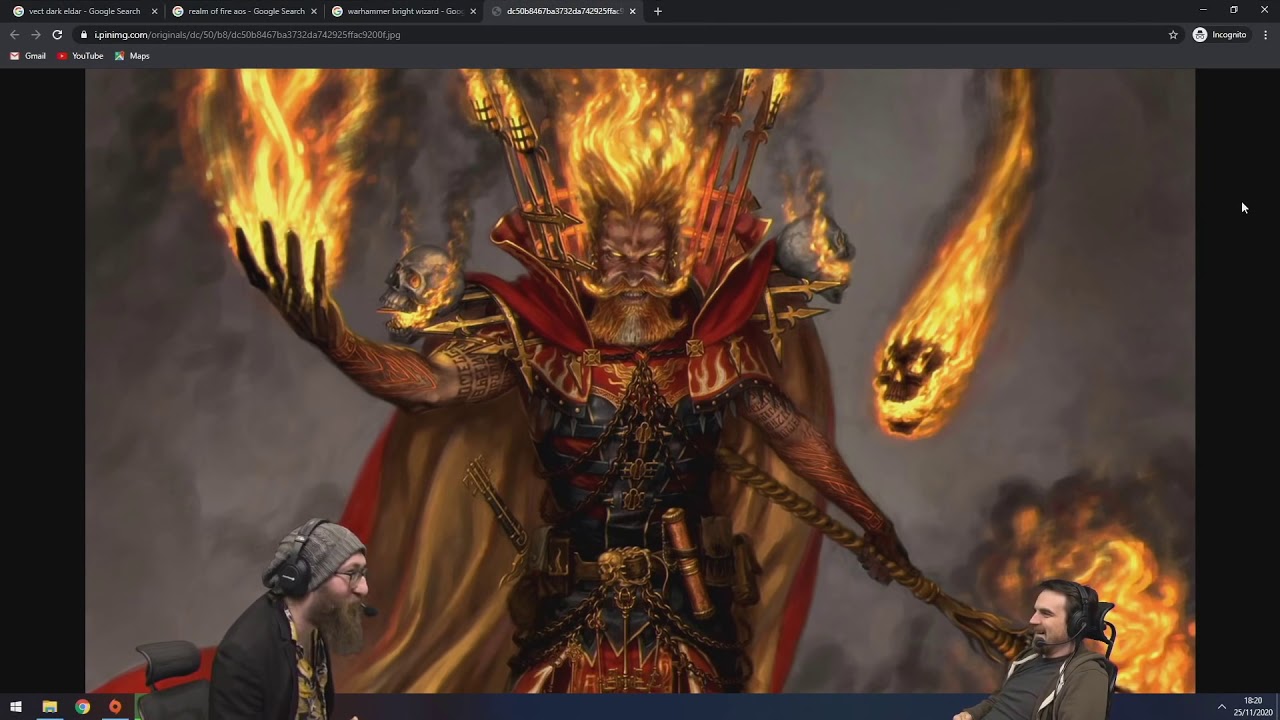Minimize the Chrome window
The height and width of the screenshot is (720, 1280).
click(x=1203, y=10)
